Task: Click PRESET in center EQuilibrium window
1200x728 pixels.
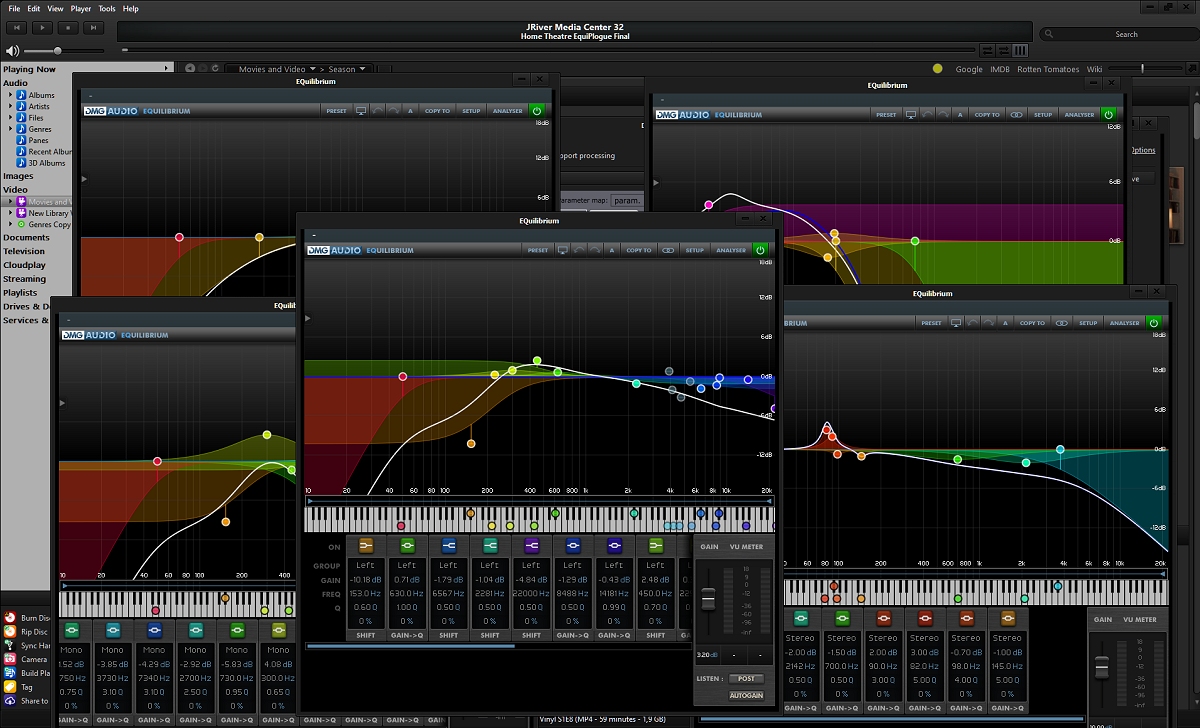Action: (x=537, y=250)
